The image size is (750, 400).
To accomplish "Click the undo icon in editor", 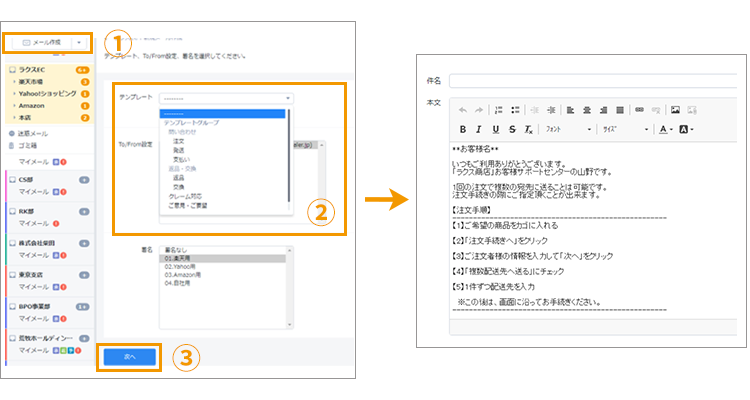I will point(463,110).
